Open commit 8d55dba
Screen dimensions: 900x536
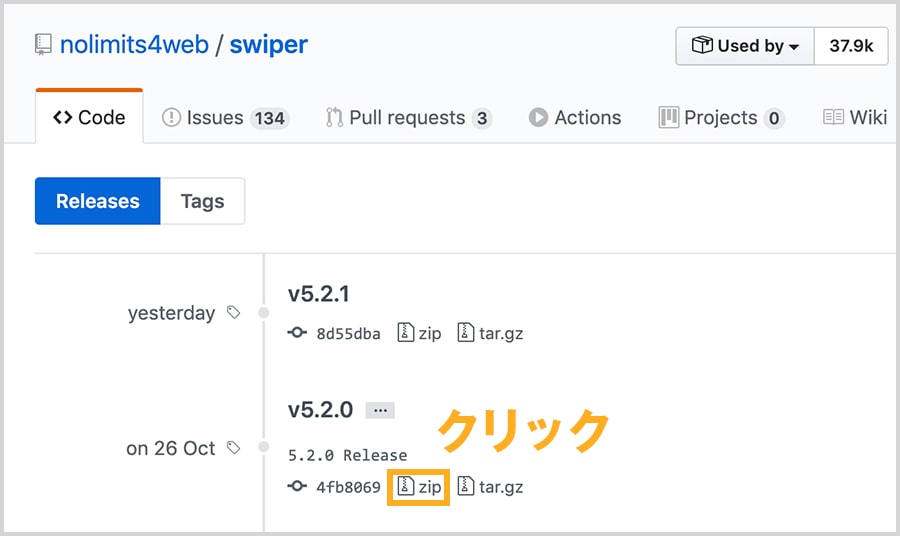(x=334, y=333)
